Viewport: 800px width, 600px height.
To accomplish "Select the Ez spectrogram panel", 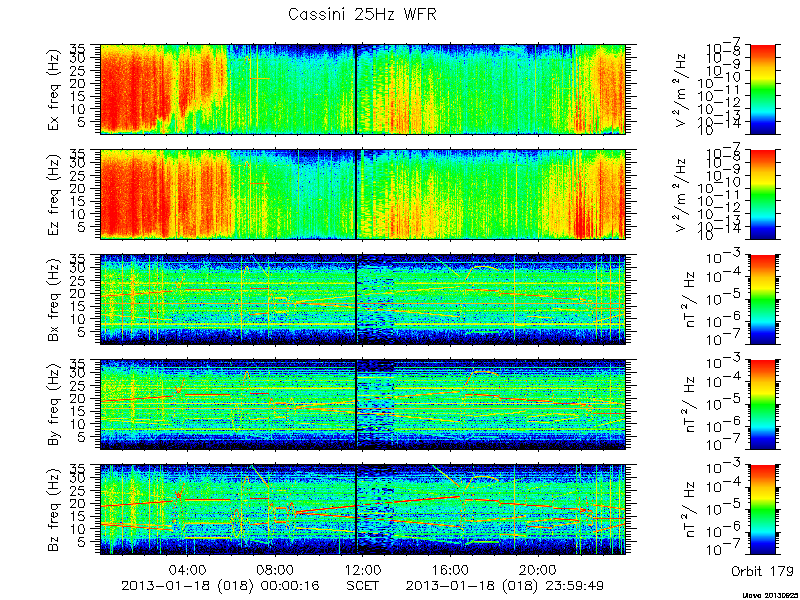I will pyautogui.click(x=363, y=194).
